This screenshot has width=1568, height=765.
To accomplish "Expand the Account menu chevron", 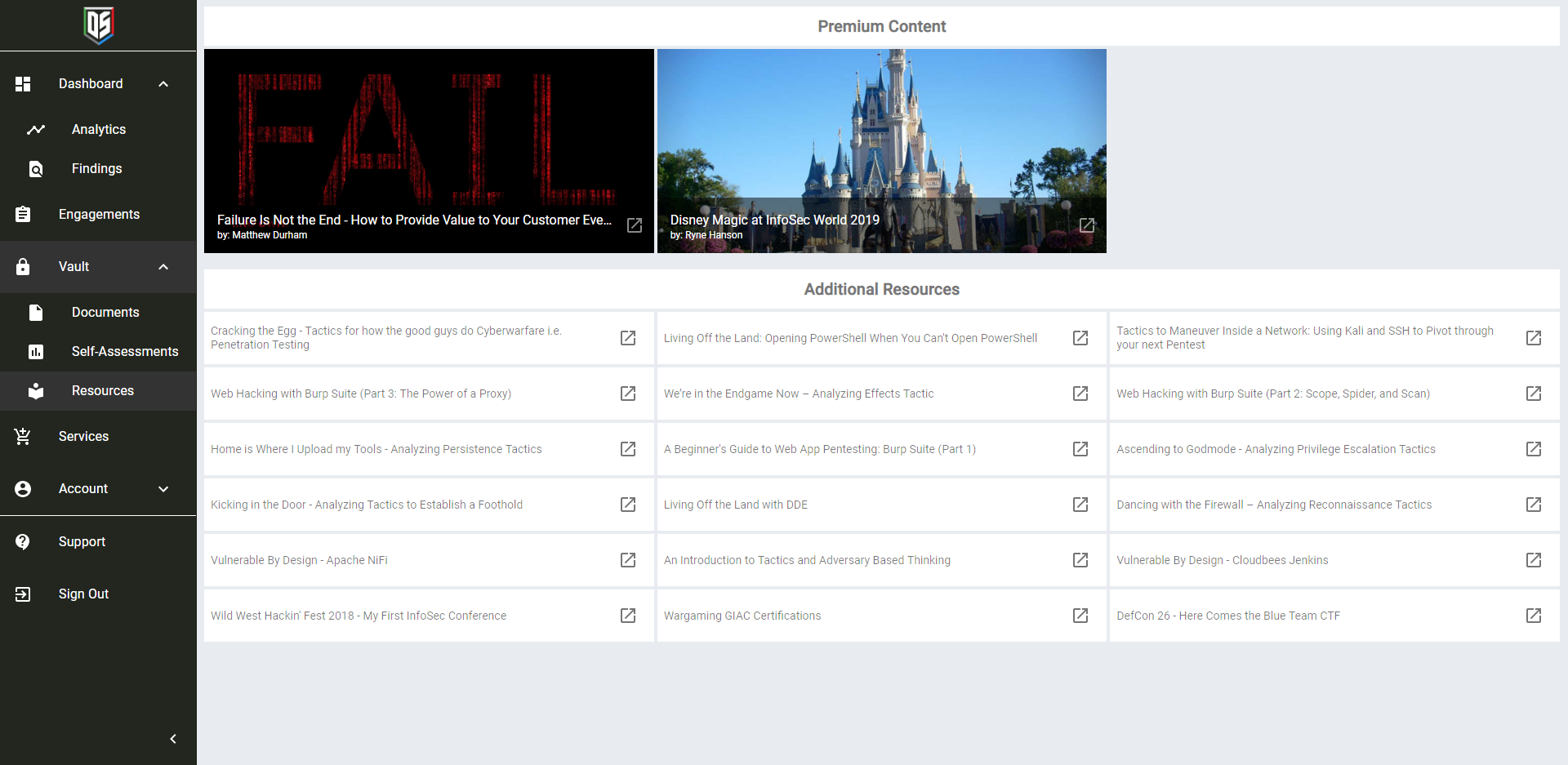I will [163, 489].
